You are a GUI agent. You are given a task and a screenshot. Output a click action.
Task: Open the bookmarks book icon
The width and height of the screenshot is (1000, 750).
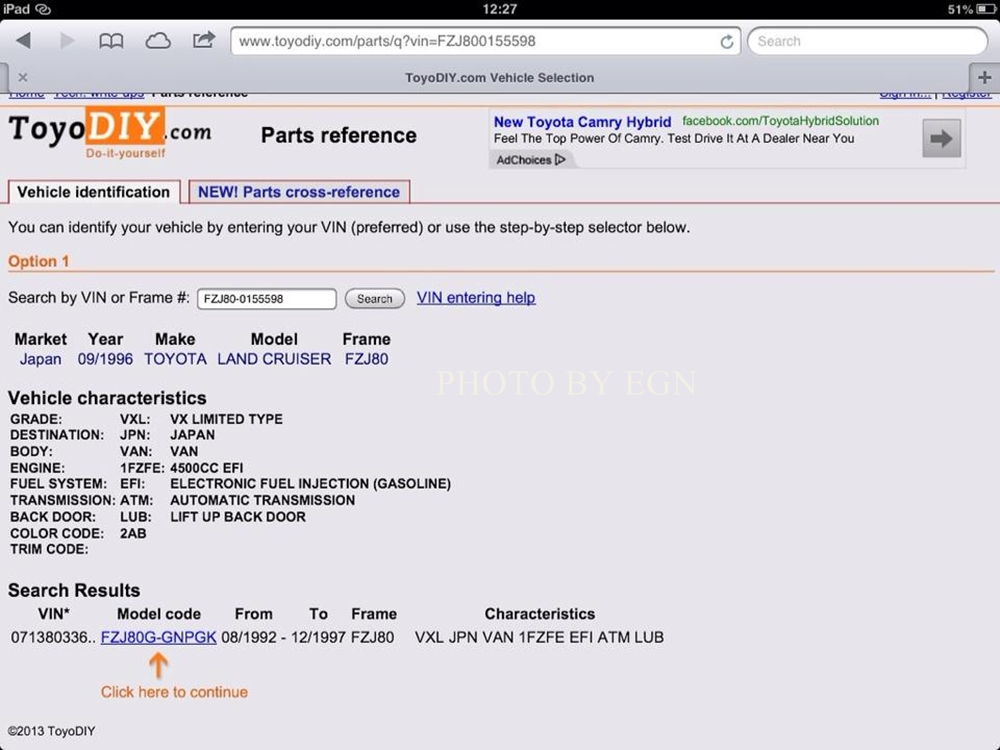(111, 41)
